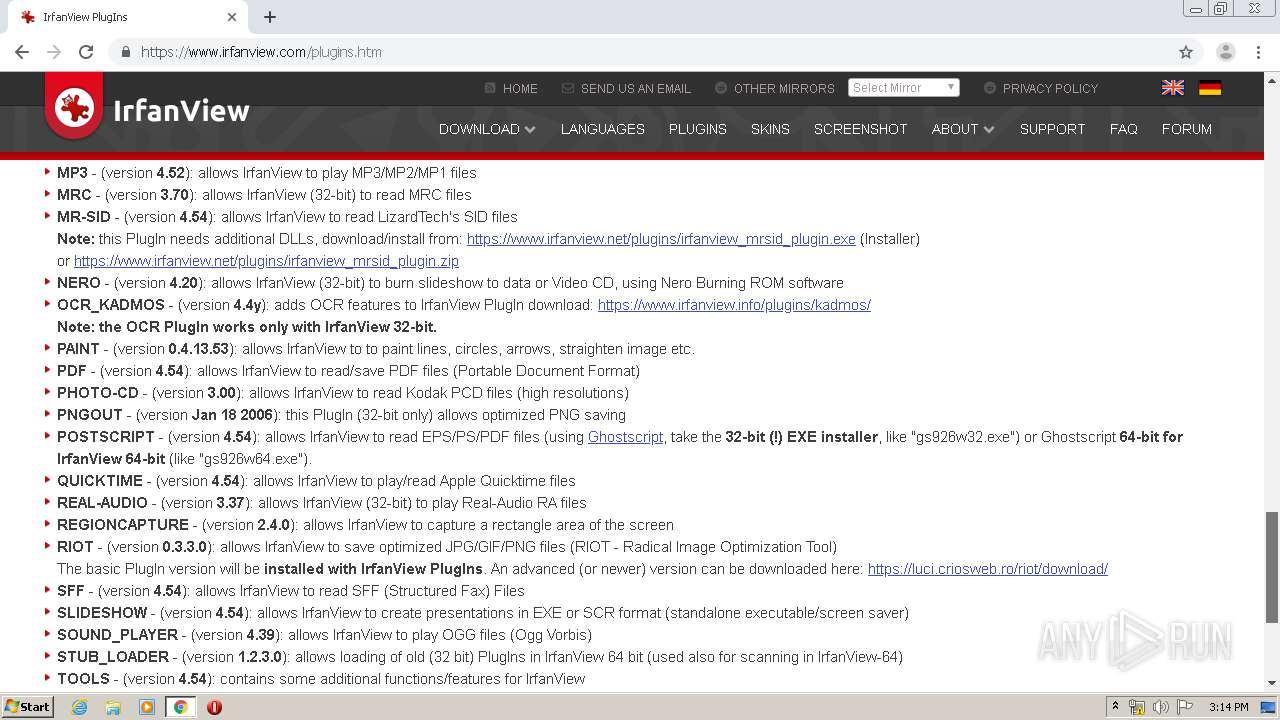Open Chrome profile avatar icon

click(1226, 52)
